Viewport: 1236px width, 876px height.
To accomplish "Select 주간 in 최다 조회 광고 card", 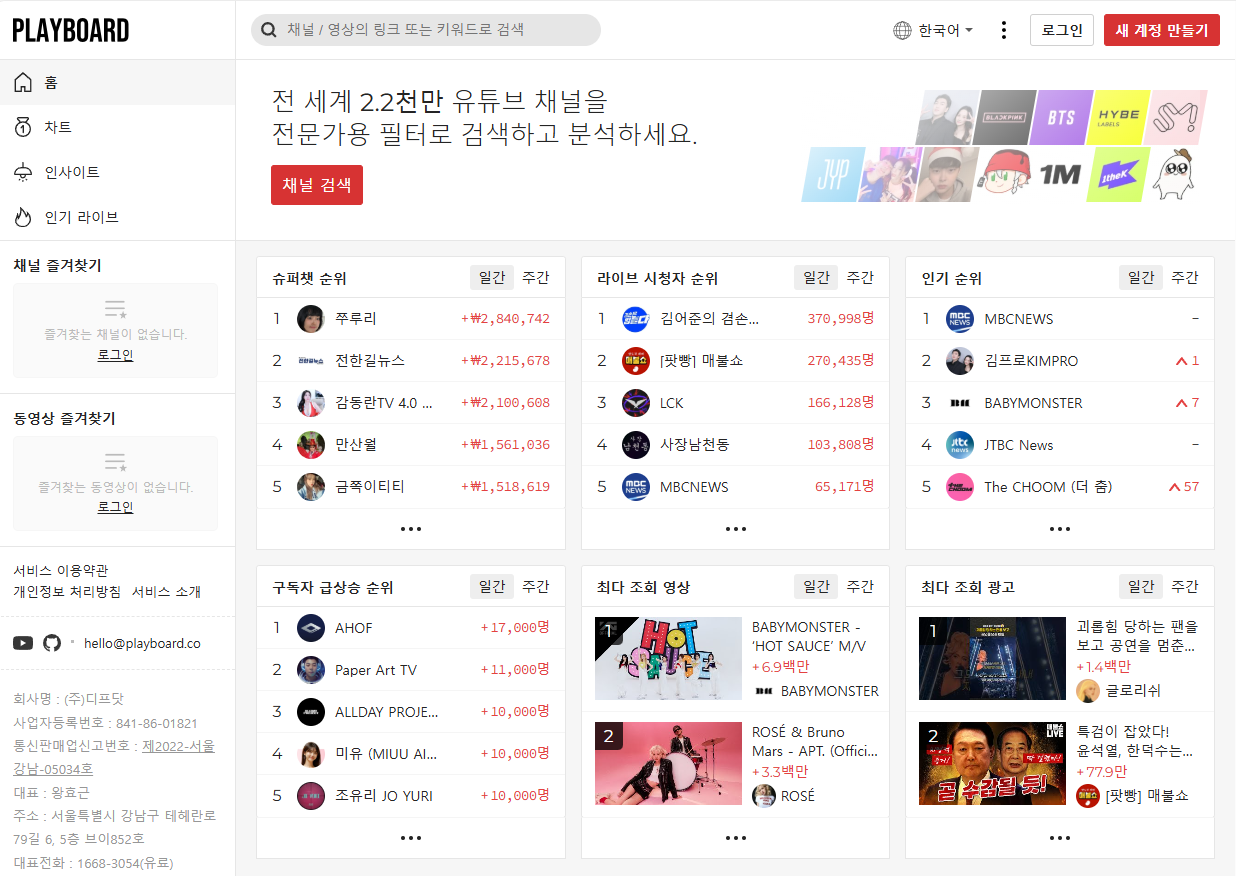I will coord(1185,587).
